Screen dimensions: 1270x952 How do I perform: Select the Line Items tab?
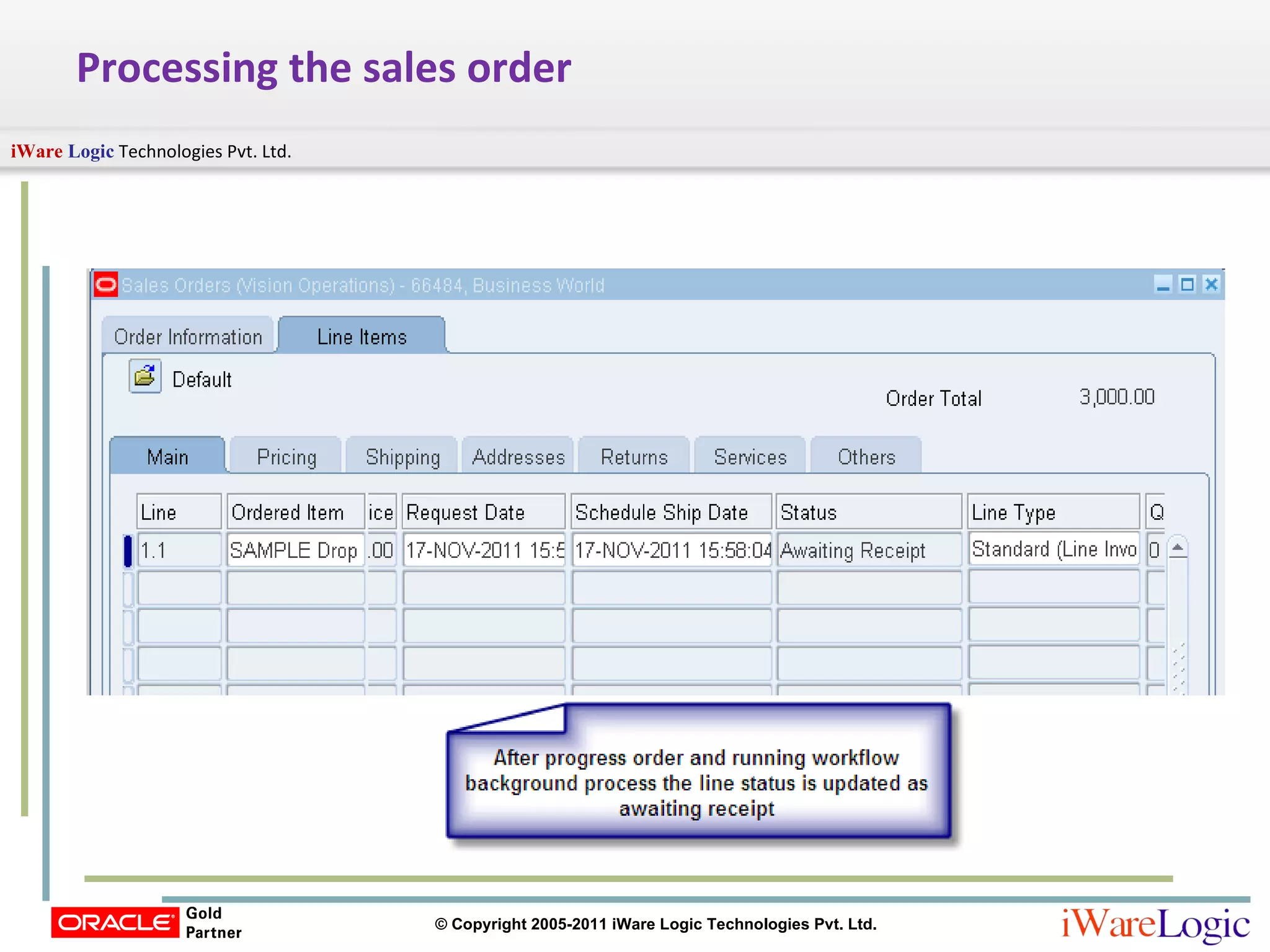click(x=362, y=336)
